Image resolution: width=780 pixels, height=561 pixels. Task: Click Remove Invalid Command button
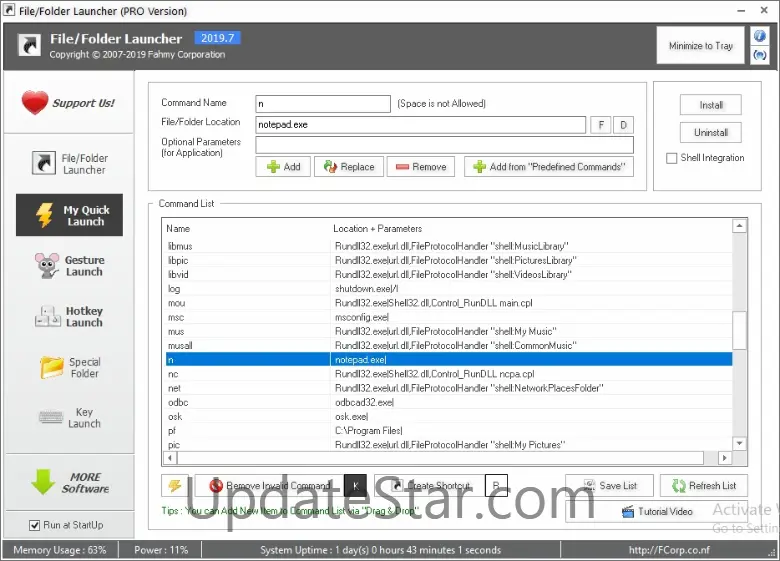coord(269,485)
